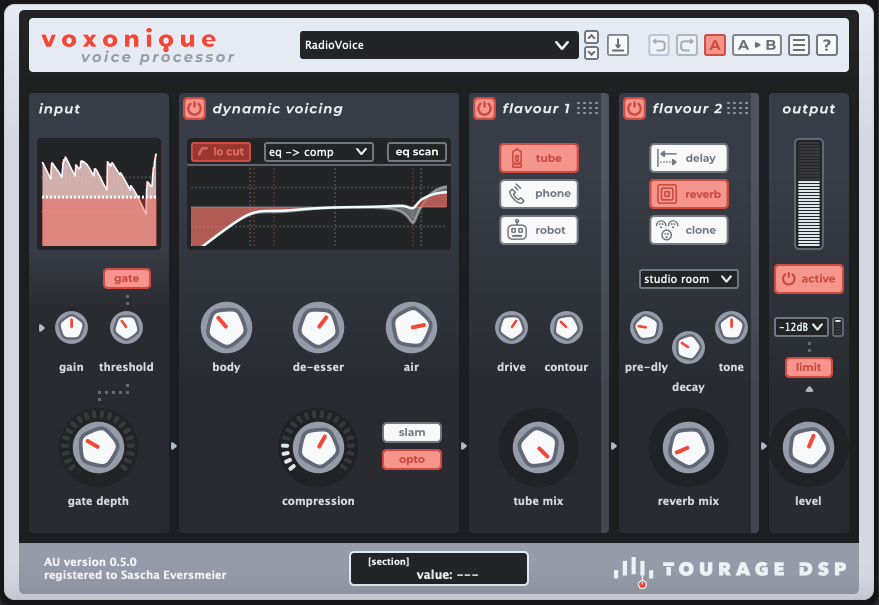Click the pre-dly knob
Image resolution: width=879 pixels, height=605 pixels.
(x=646, y=327)
